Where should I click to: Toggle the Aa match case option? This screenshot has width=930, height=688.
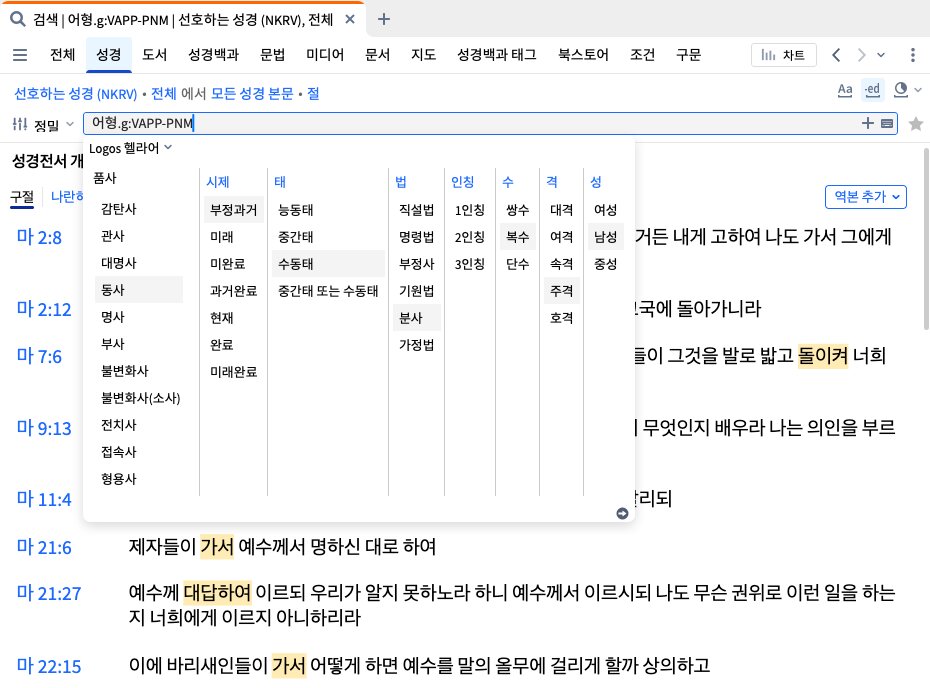pyautogui.click(x=845, y=90)
